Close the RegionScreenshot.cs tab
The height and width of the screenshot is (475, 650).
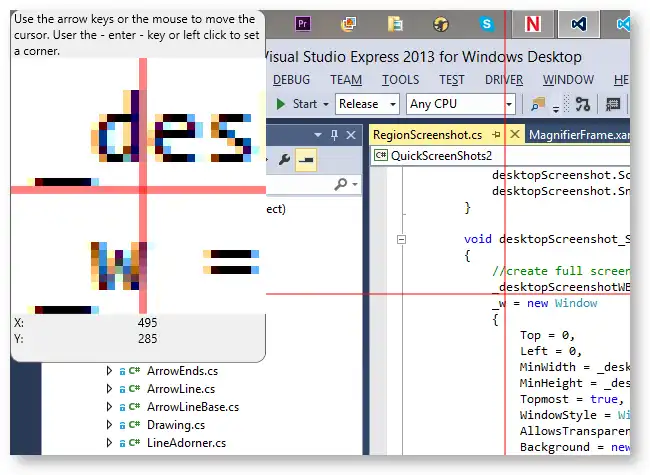click(x=514, y=134)
